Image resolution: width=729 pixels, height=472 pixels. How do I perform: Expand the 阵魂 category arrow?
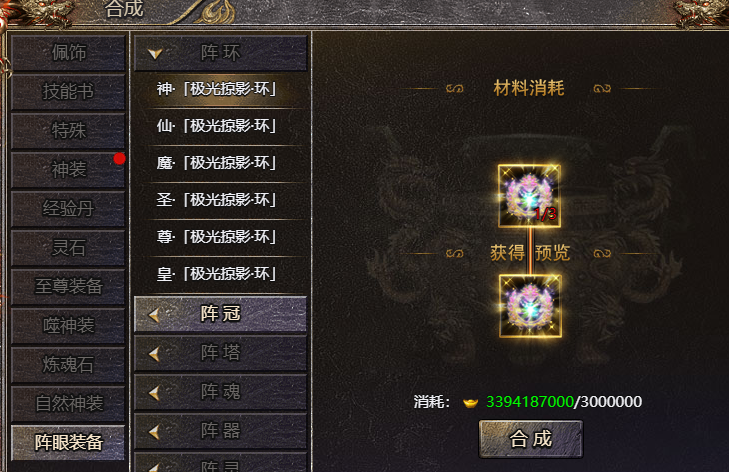[154, 393]
